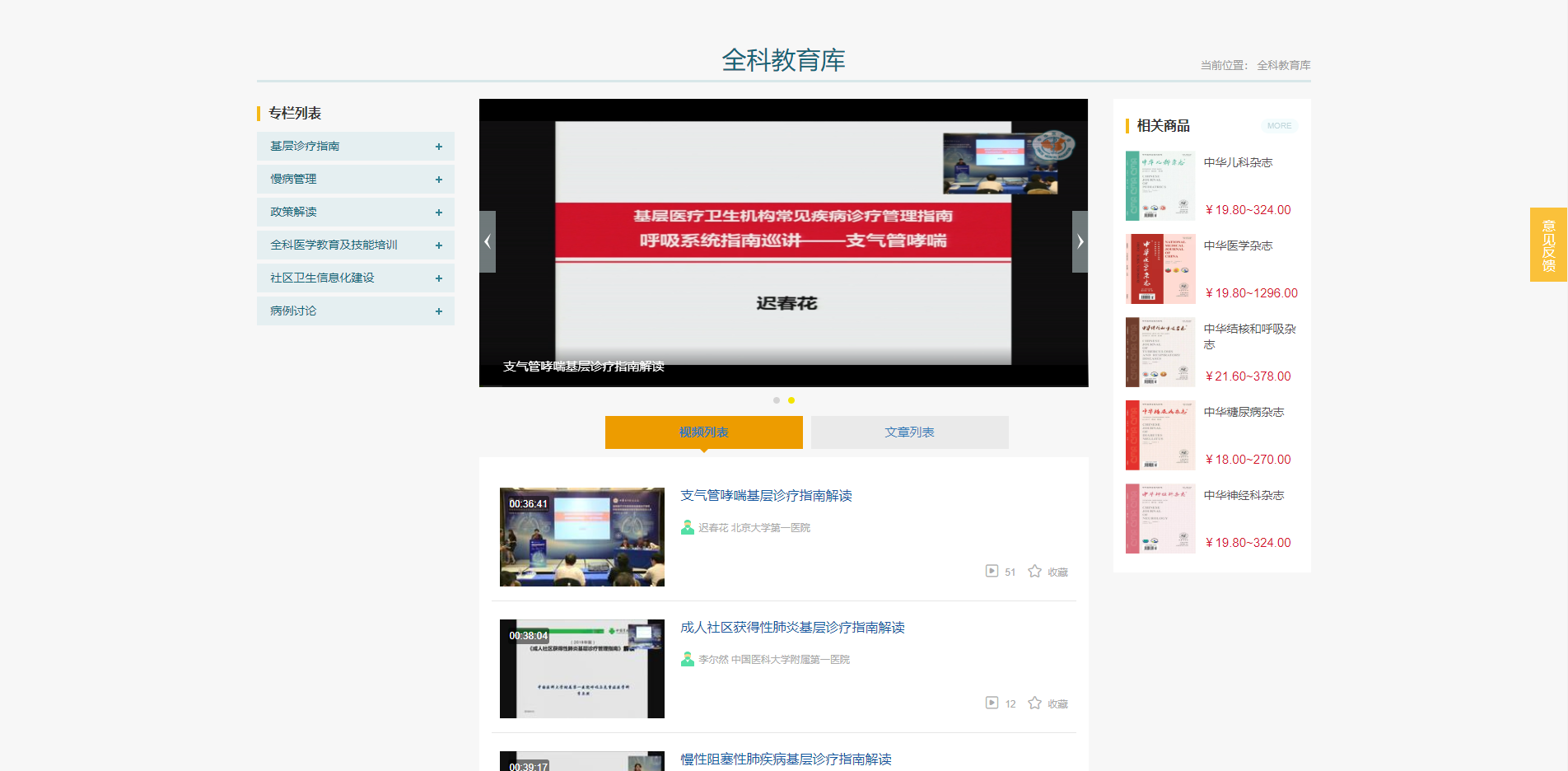
Task: Click the next slide arrow on carousel
Action: 1080,241
